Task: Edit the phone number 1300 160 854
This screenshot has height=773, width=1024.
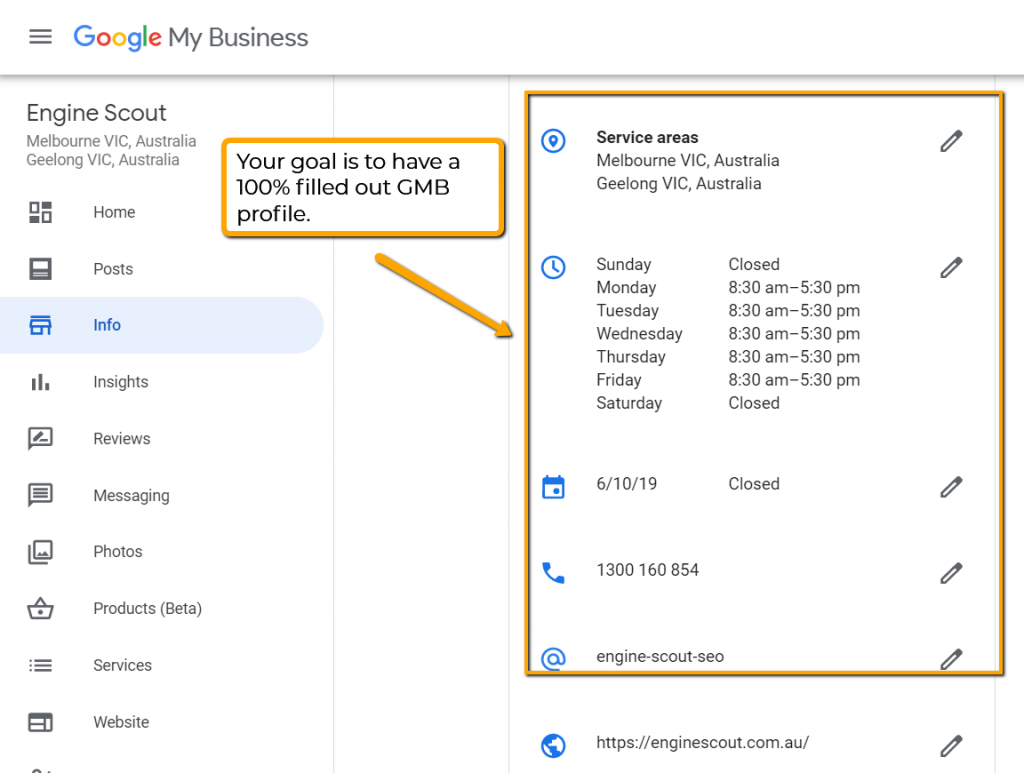Action: coord(951,573)
